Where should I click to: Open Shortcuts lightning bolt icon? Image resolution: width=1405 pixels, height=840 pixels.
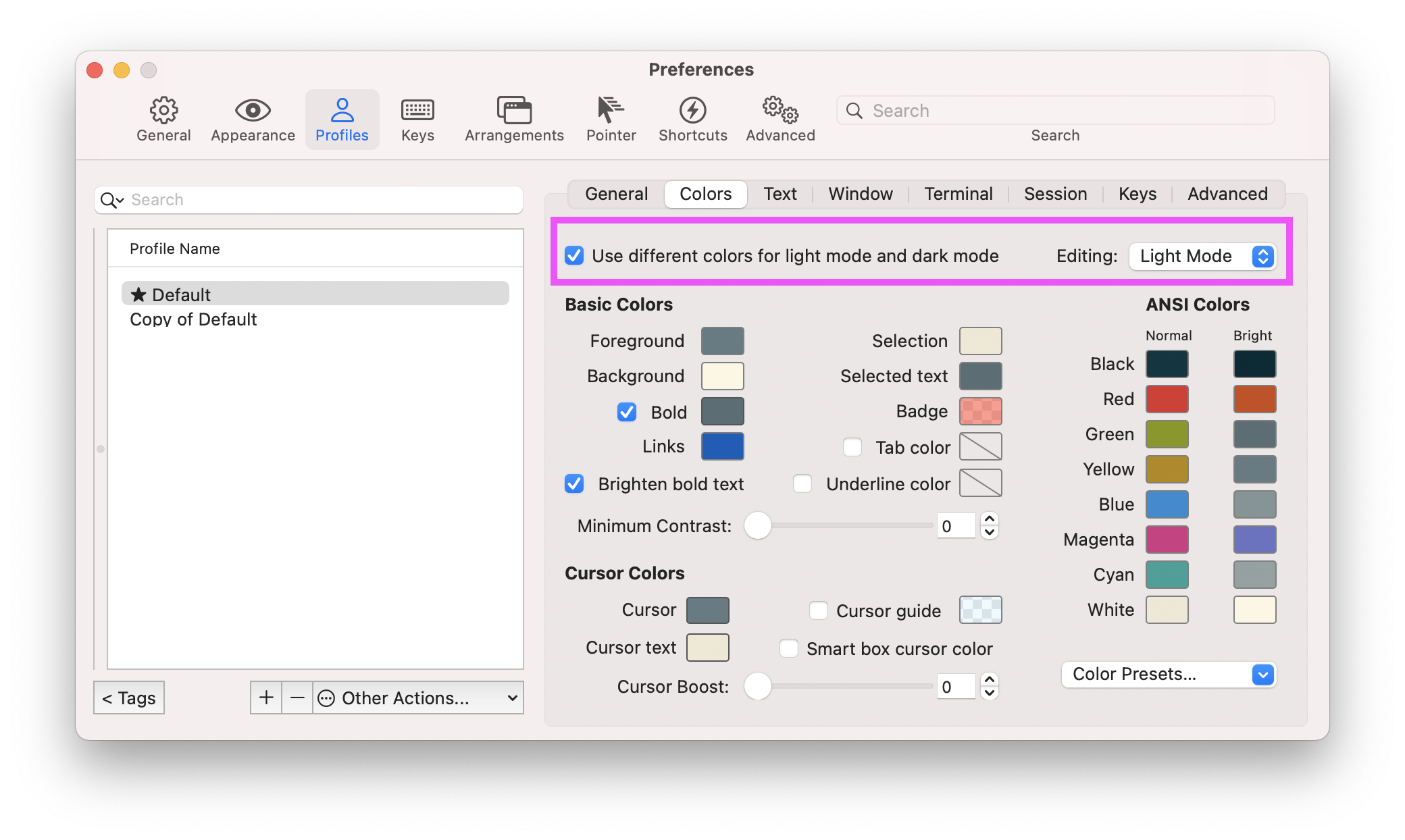692,110
